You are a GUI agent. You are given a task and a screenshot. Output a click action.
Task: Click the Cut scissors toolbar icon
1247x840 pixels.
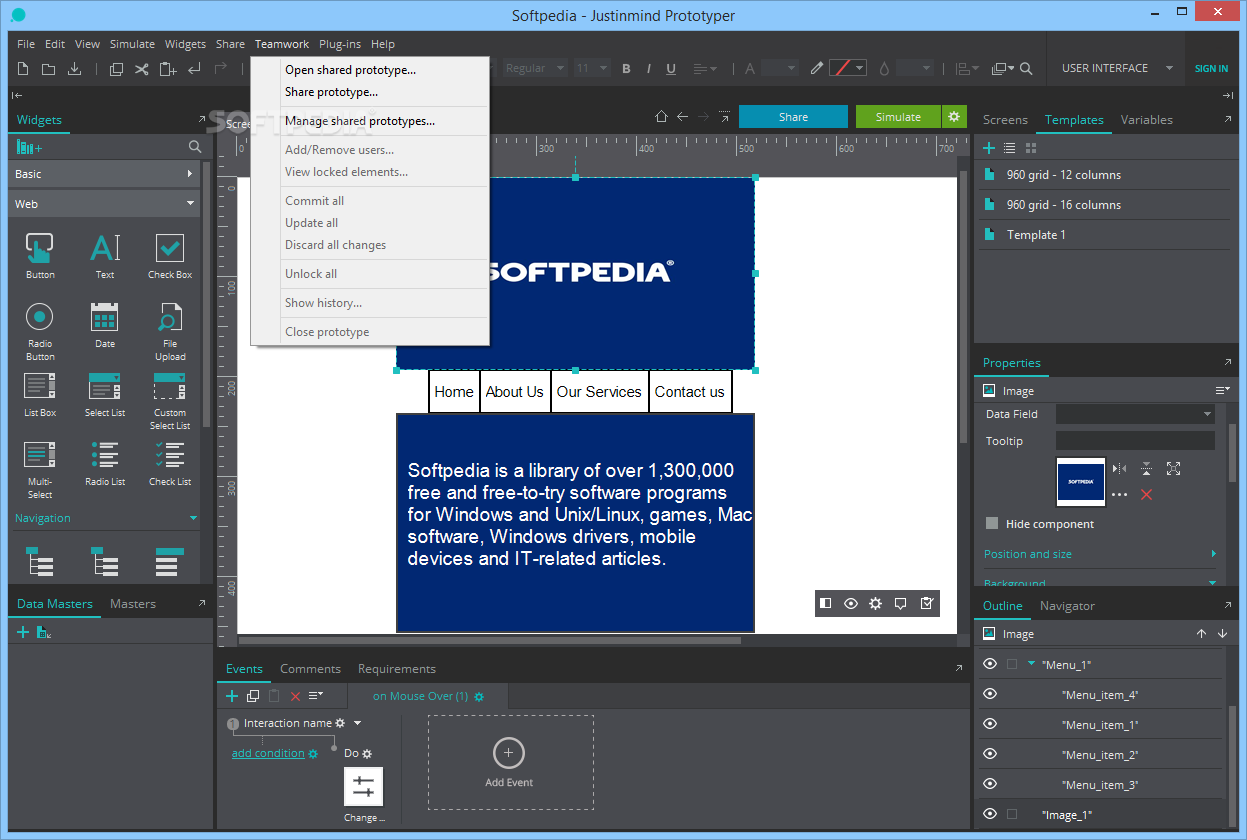click(142, 69)
